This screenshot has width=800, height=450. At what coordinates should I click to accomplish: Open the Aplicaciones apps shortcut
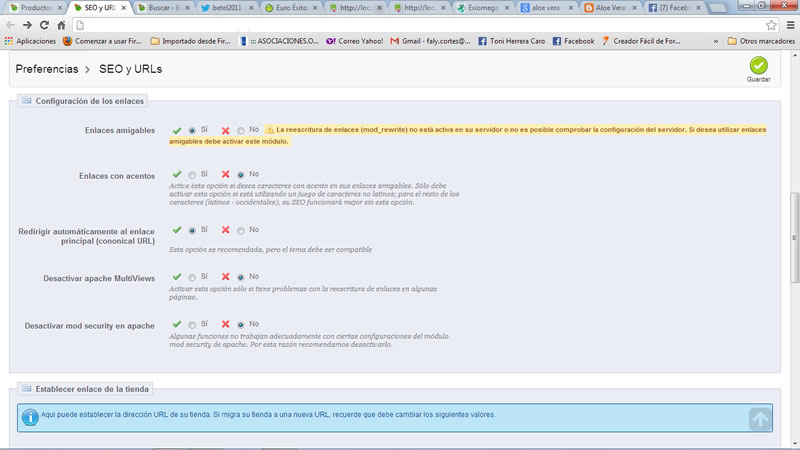pos(30,41)
